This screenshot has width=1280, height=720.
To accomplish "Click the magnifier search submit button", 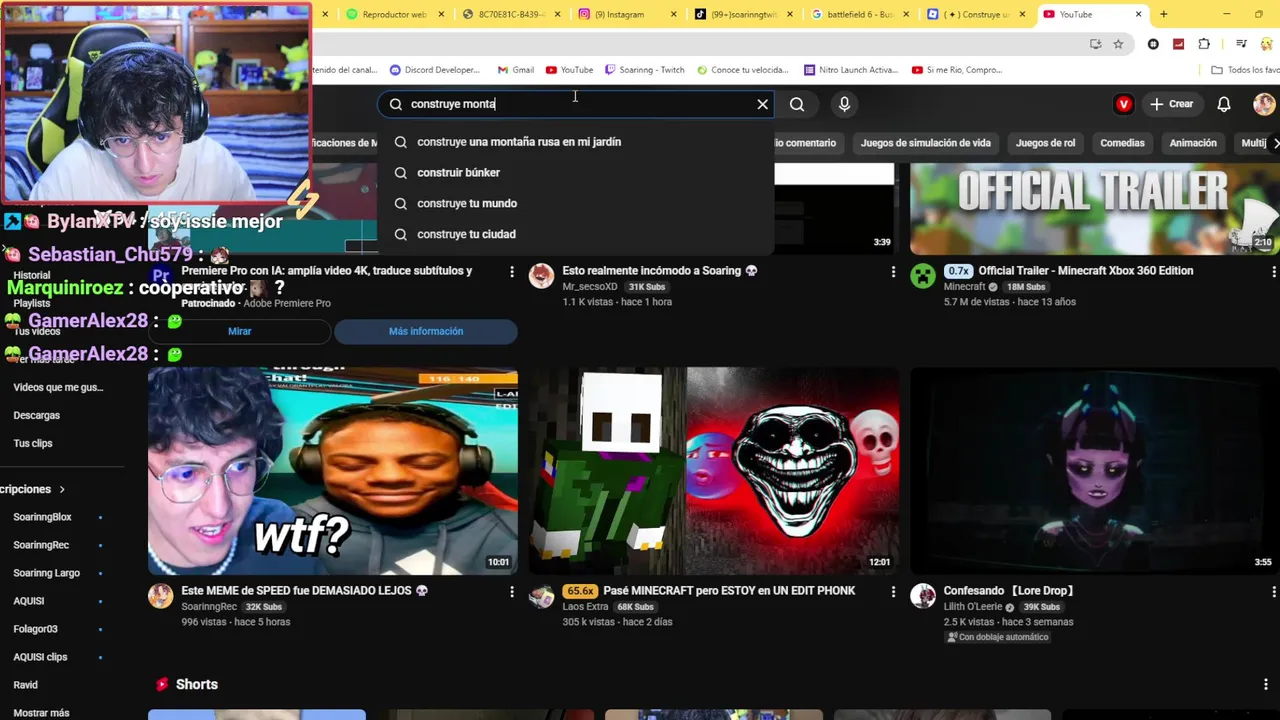I will [x=797, y=104].
